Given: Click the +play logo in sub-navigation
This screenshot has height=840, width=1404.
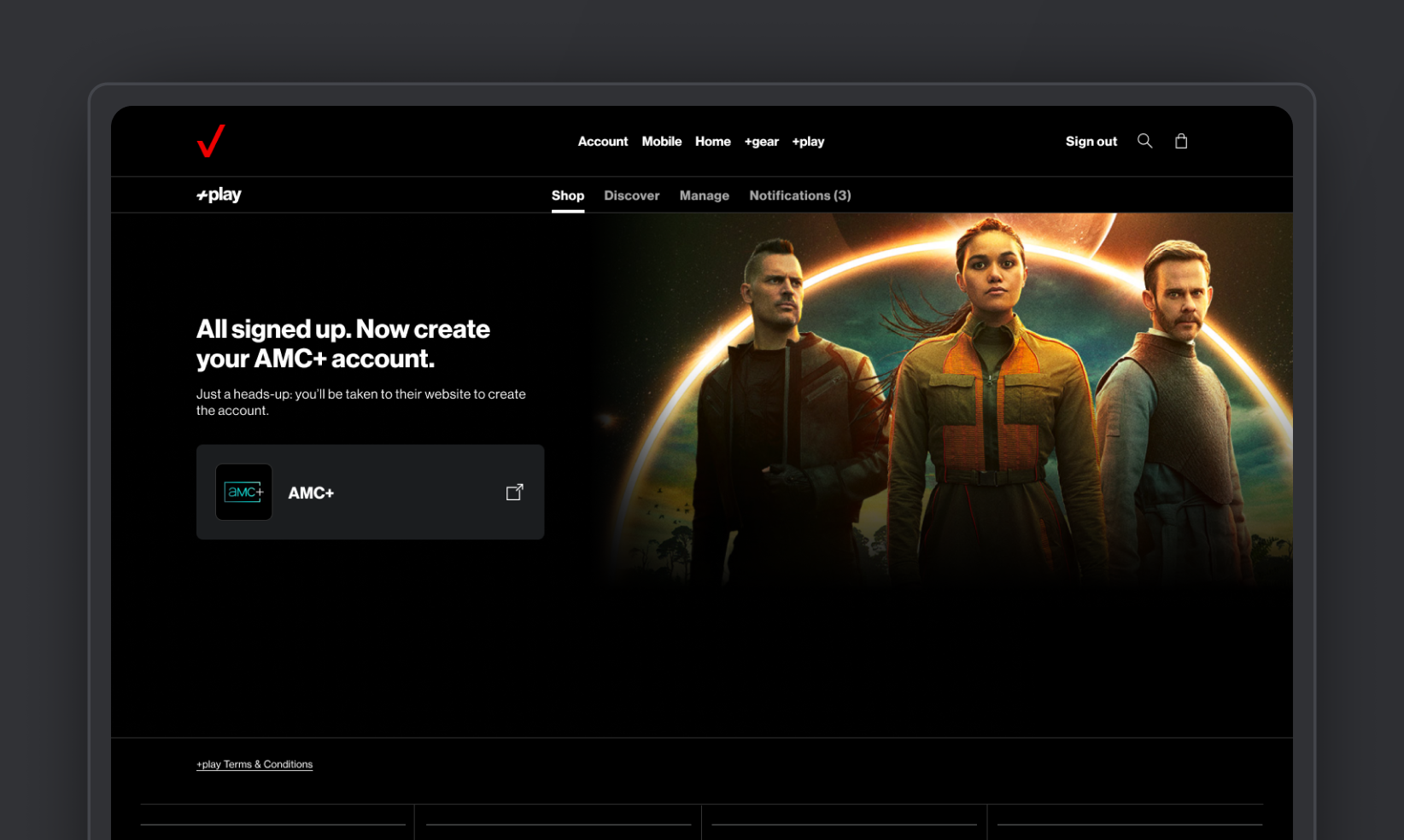Looking at the screenshot, I should pyautogui.click(x=219, y=195).
